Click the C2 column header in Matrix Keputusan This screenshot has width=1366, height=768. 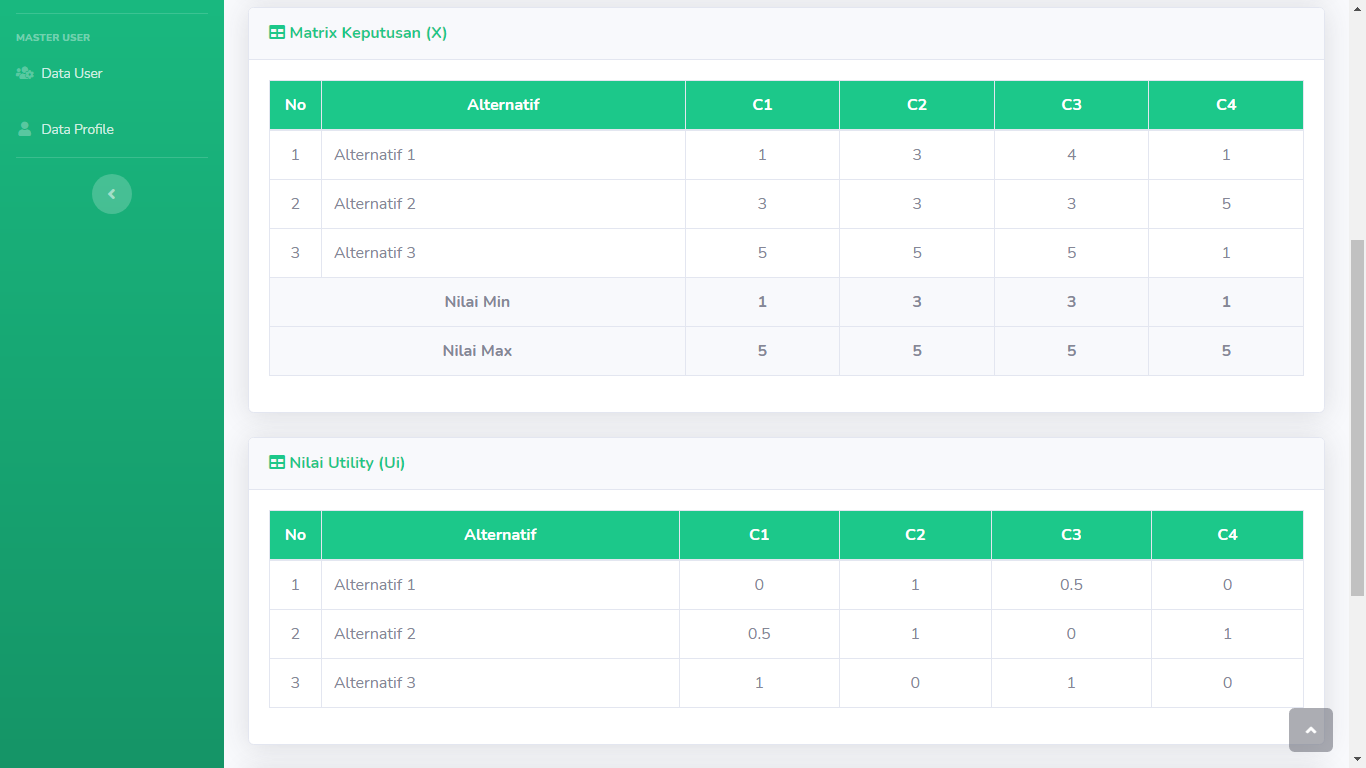point(917,105)
